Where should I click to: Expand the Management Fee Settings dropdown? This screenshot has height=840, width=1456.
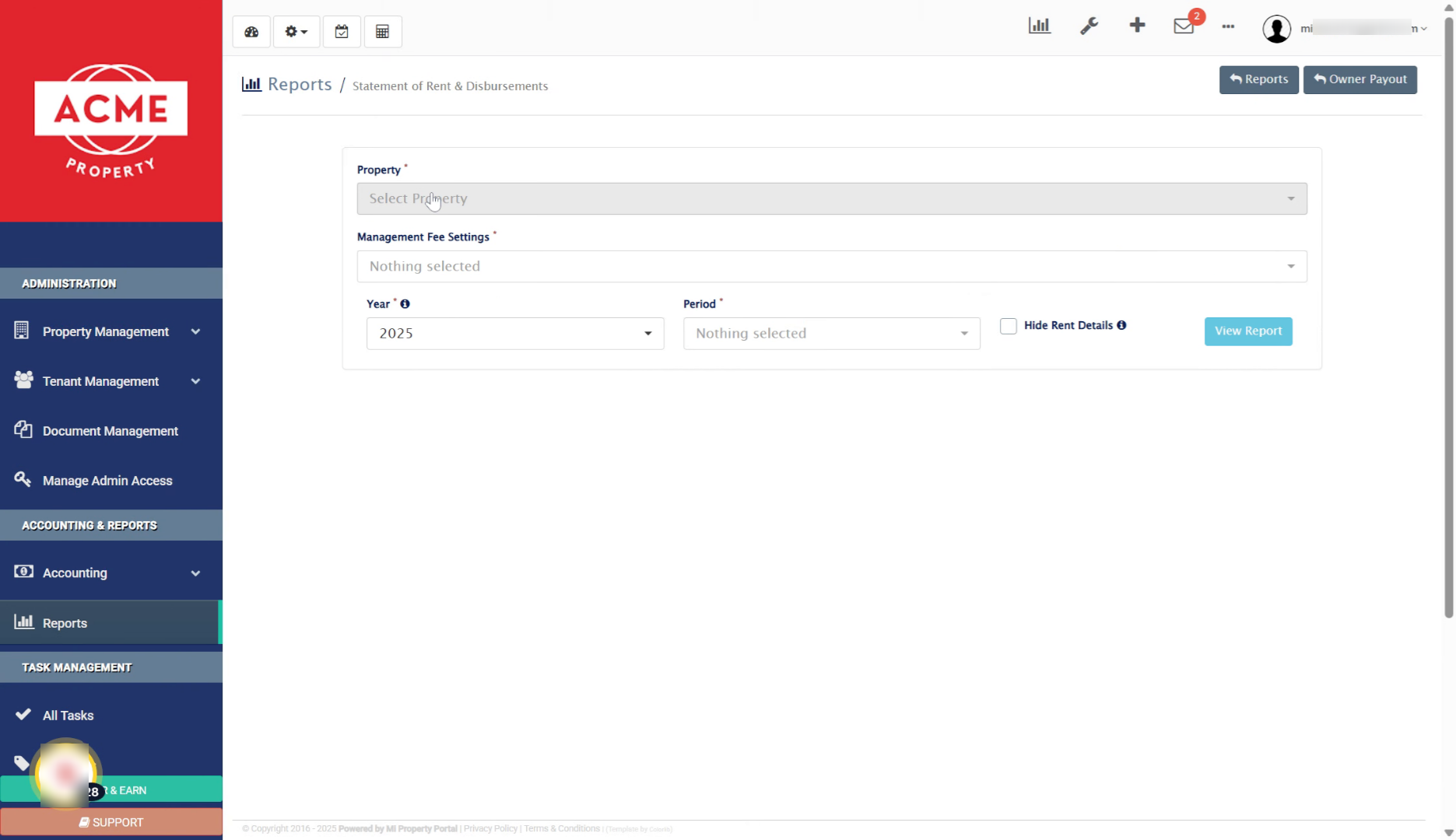point(831,266)
